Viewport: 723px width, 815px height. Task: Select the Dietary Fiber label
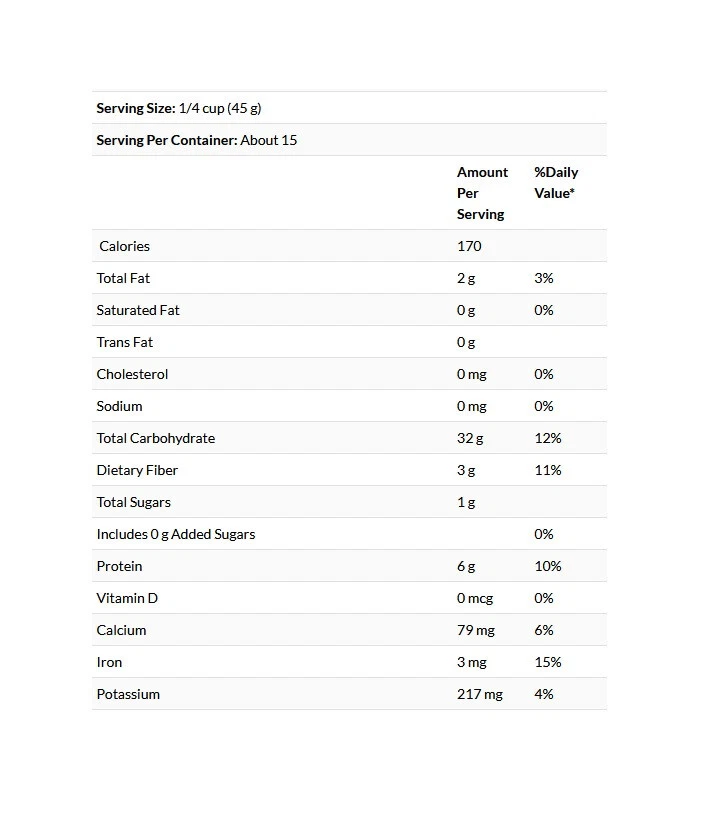137,470
